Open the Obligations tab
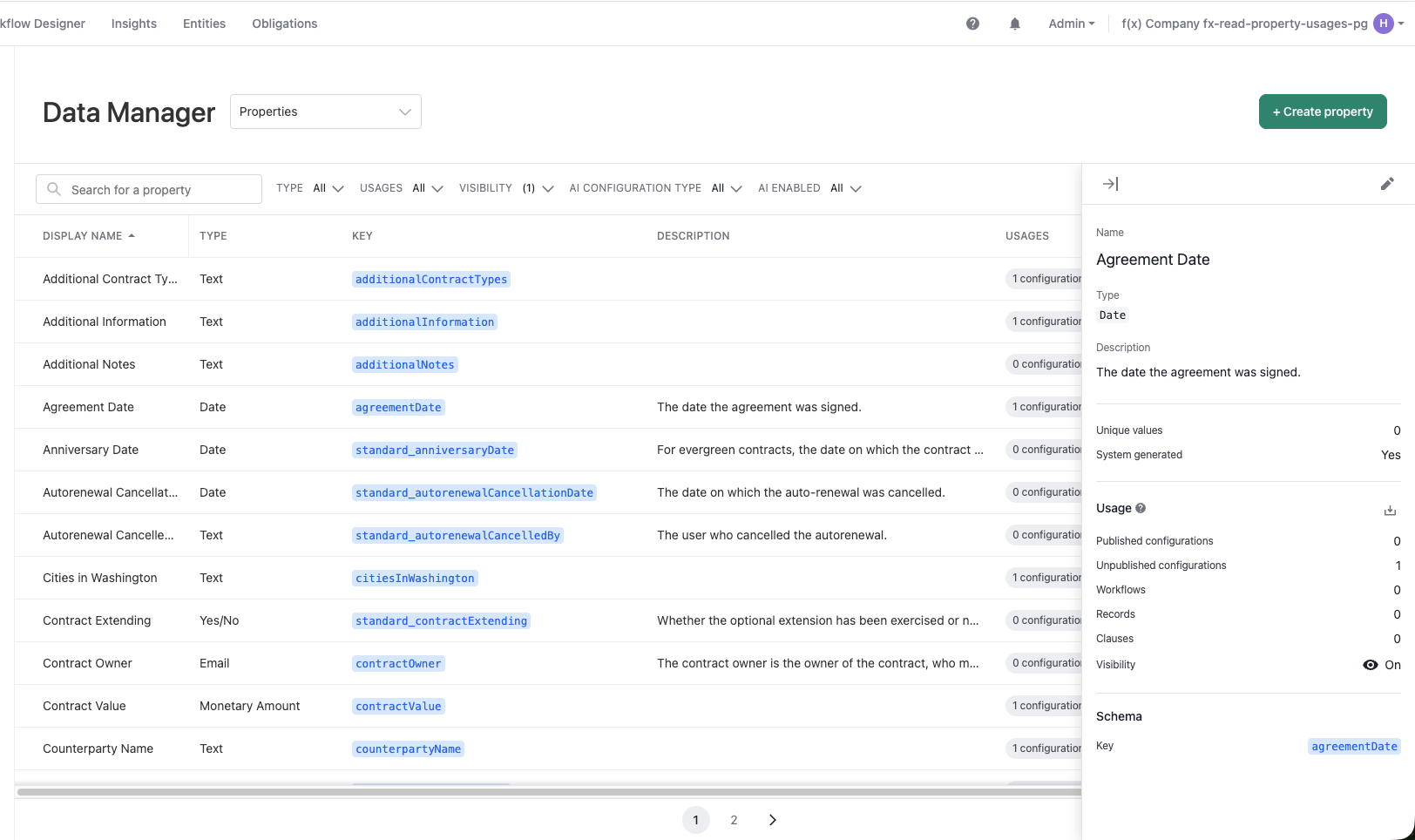Image resolution: width=1415 pixels, height=840 pixels. point(285,24)
